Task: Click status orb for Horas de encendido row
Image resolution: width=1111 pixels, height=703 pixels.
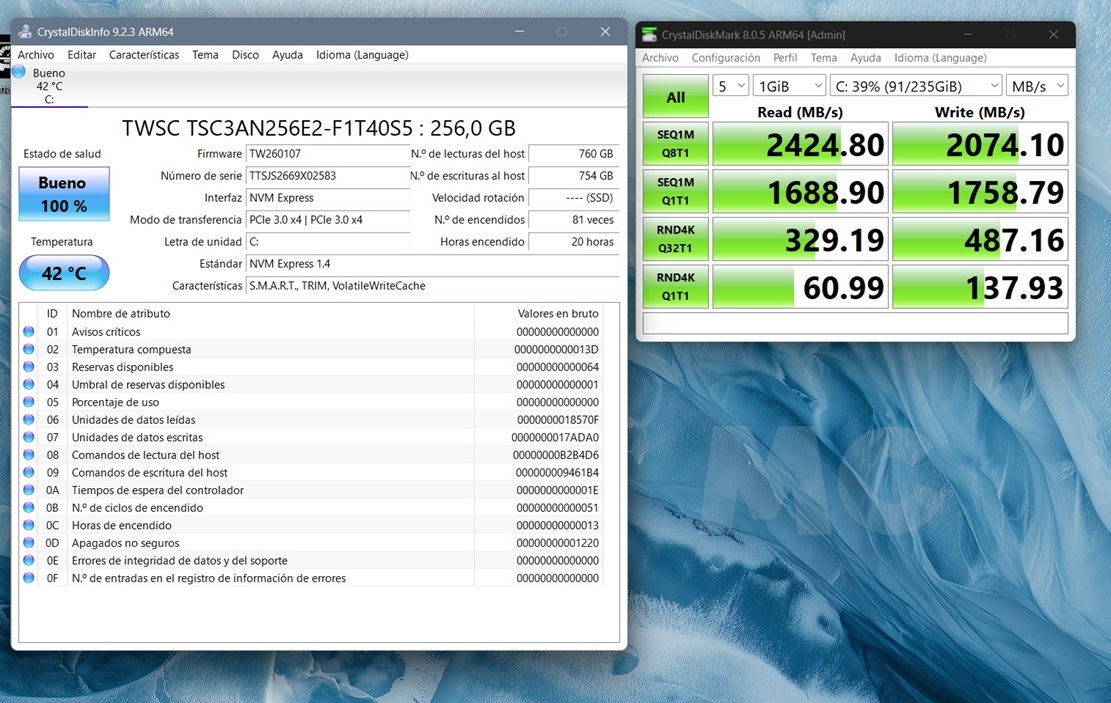Action: tap(28, 525)
